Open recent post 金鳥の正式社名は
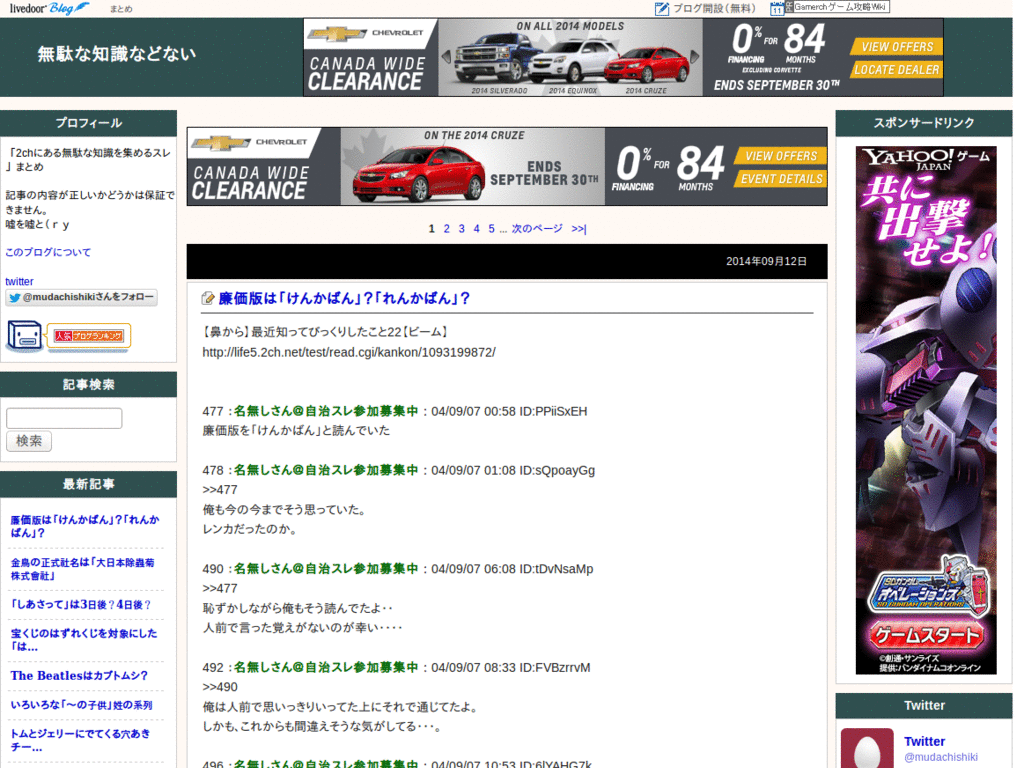Screen dimensions: 1024x768 (x=83, y=569)
